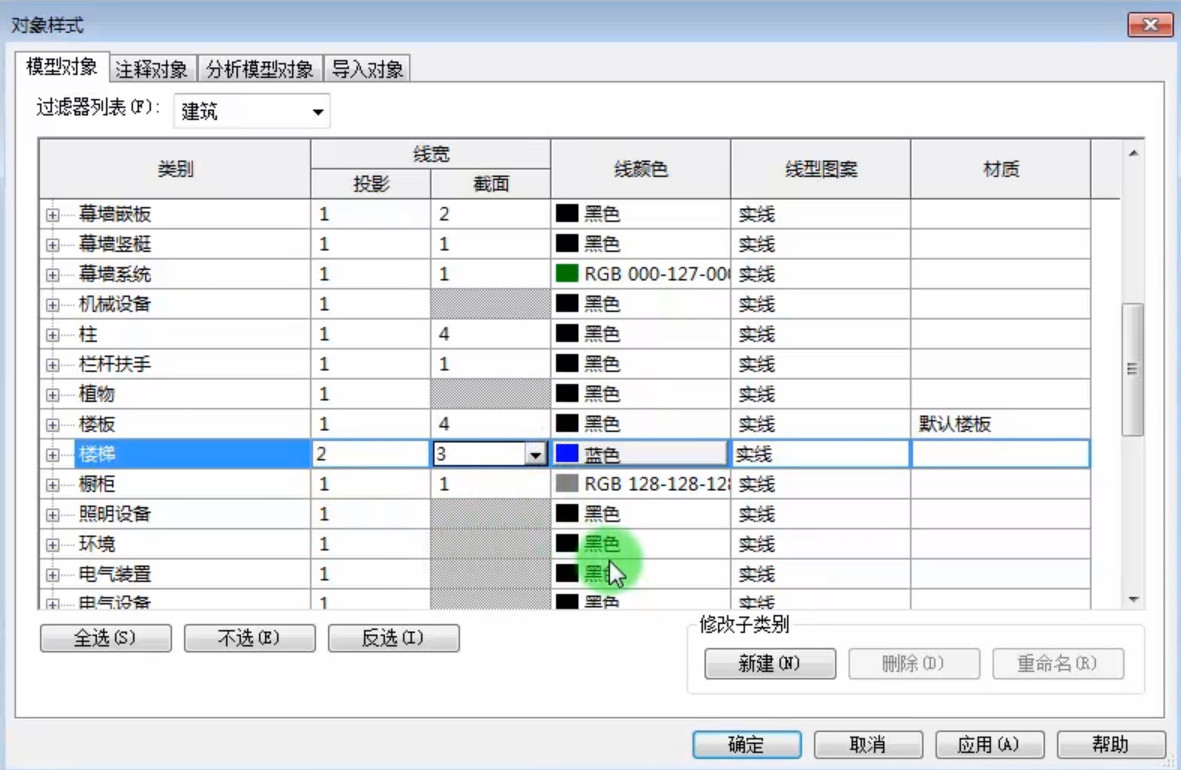Open the 截面 line weight dropdown for 楼梯
Image resolution: width=1181 pixels, height=770 pixels.
click(x=535, y=454)
